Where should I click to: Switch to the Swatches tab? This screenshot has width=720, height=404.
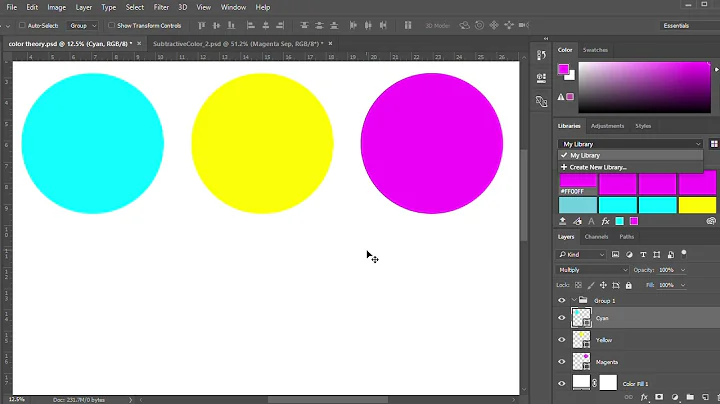point(595,50)
